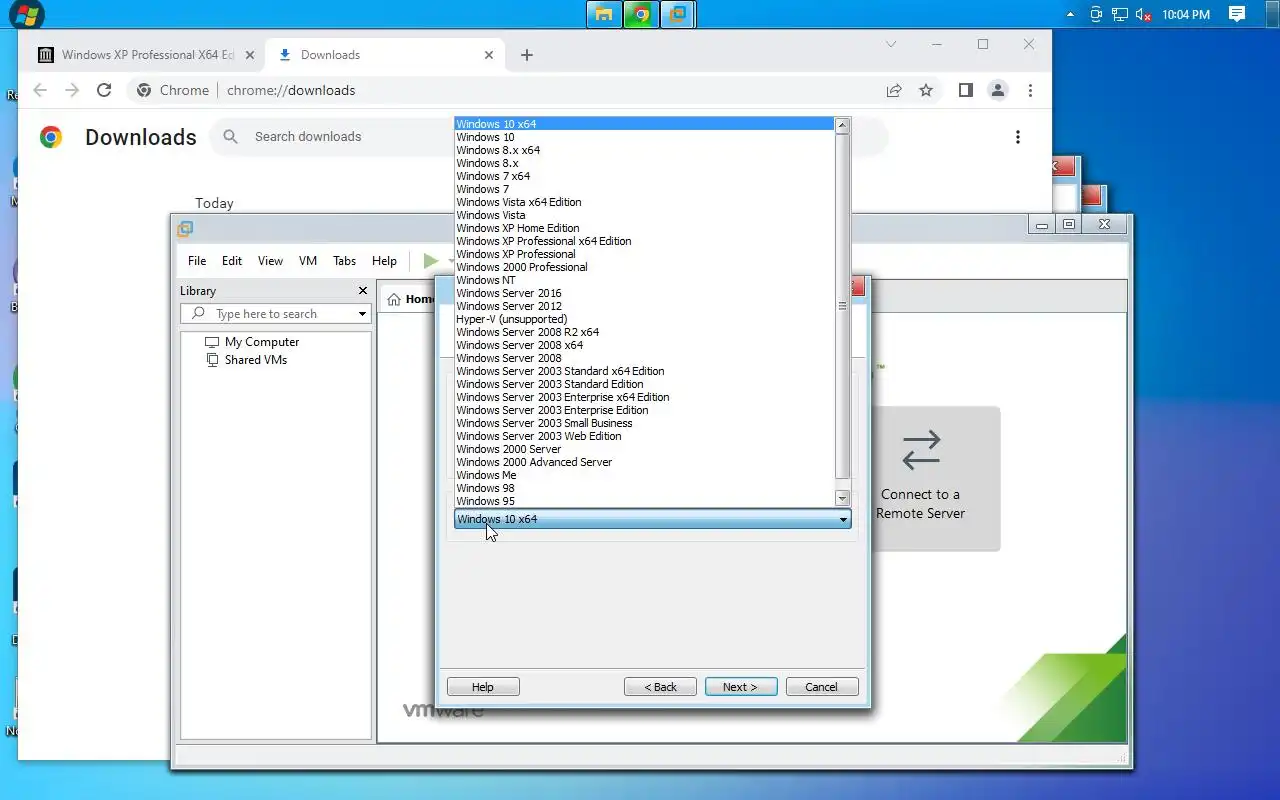The width and height of the screenshot is (1280, 800).
Task: Switch to the Home tab in VMware
Action: (412, 299)
